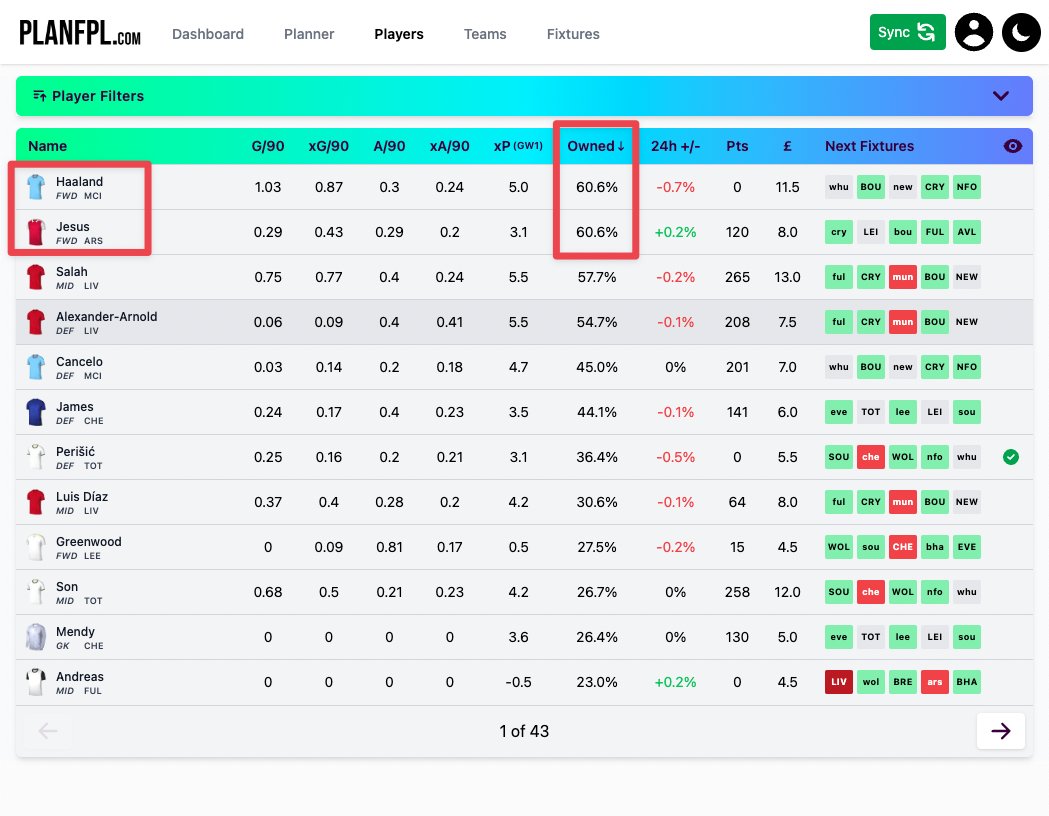This screenshot has width=1049, height=816.
Task: Click the green checkmark on Perišić row
Action: (1011, 457)
